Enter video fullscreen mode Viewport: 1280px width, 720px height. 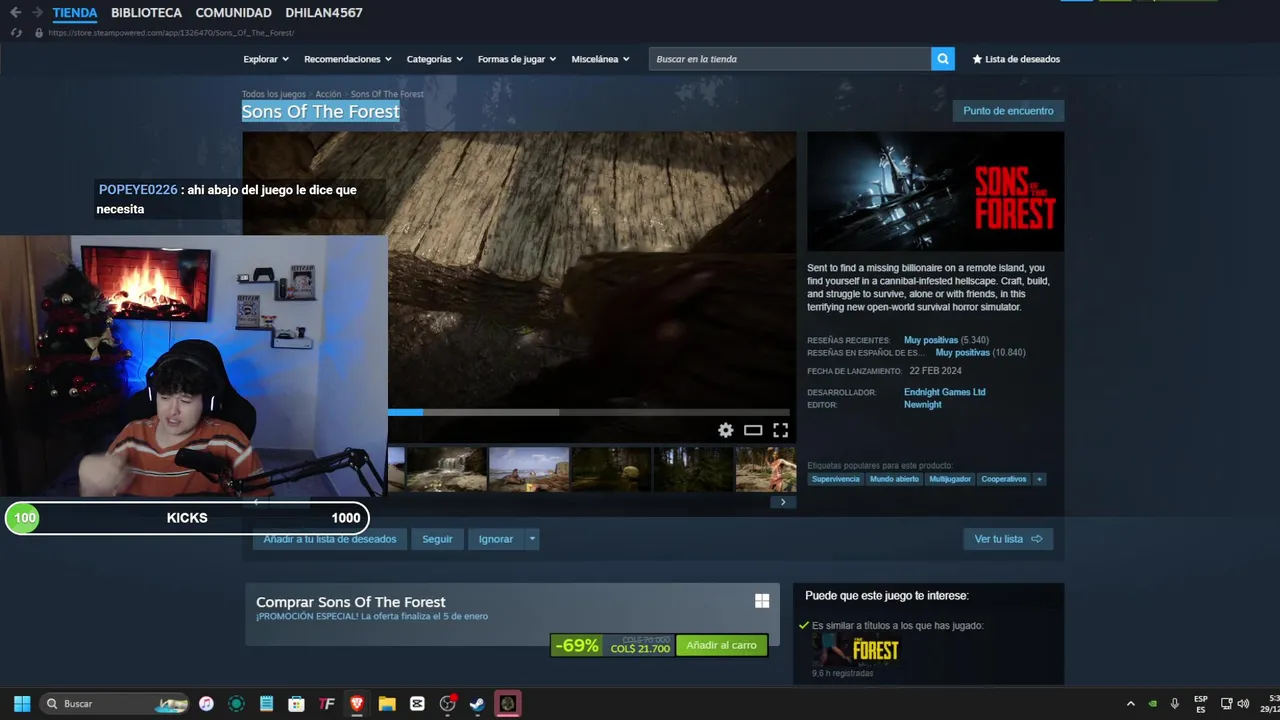pos(780,430)
